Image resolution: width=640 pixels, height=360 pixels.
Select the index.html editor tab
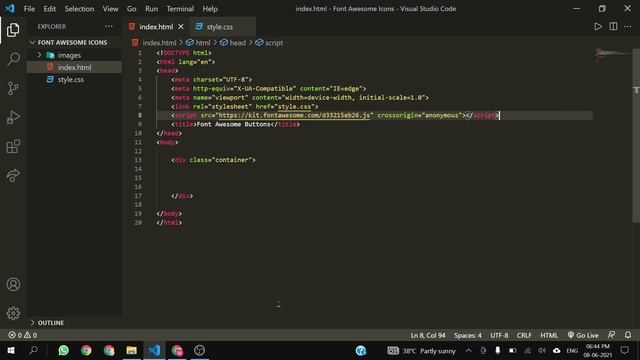coord(156,27)
